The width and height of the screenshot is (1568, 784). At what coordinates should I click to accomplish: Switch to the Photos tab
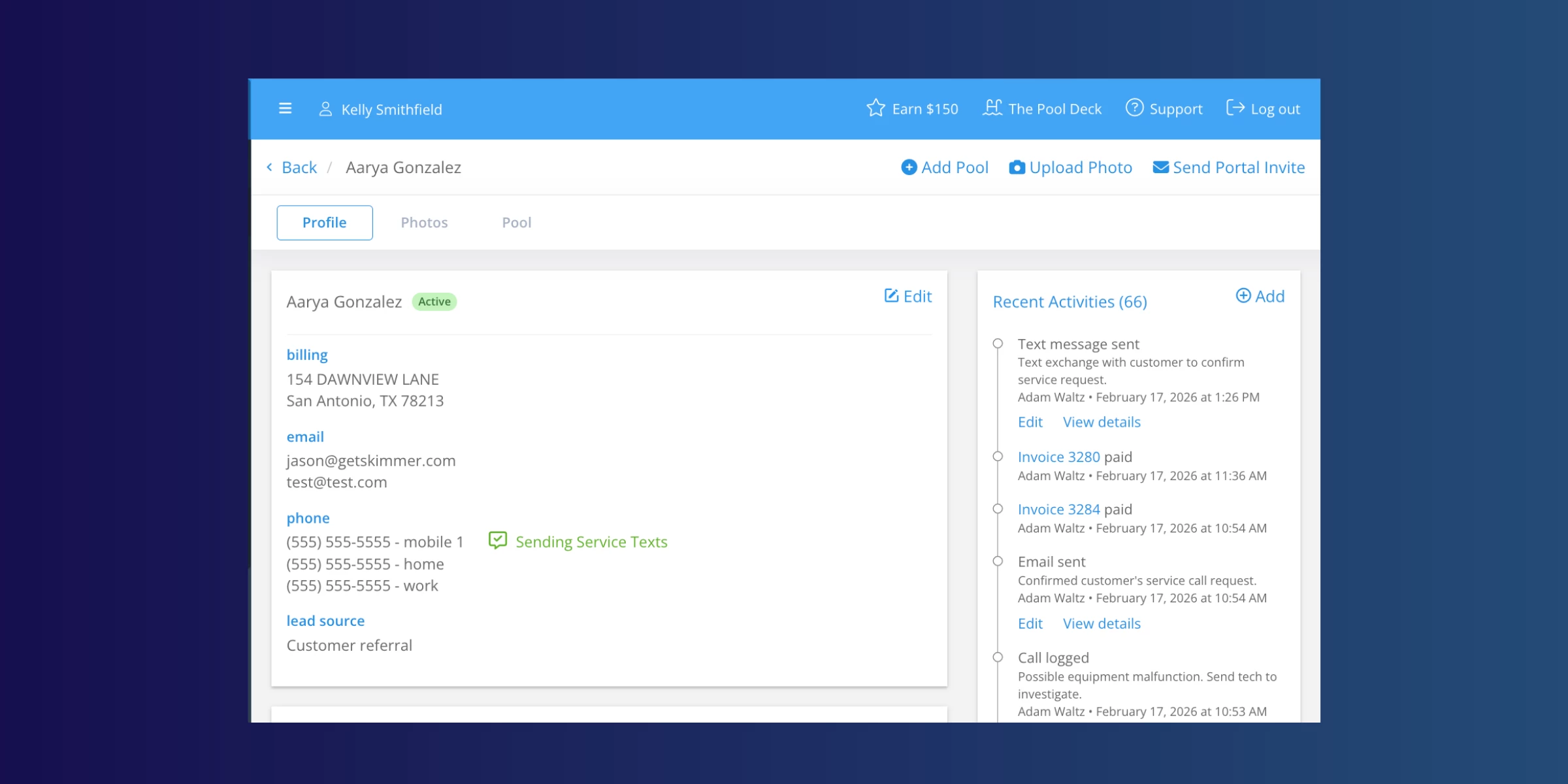(x=424, y=223)
